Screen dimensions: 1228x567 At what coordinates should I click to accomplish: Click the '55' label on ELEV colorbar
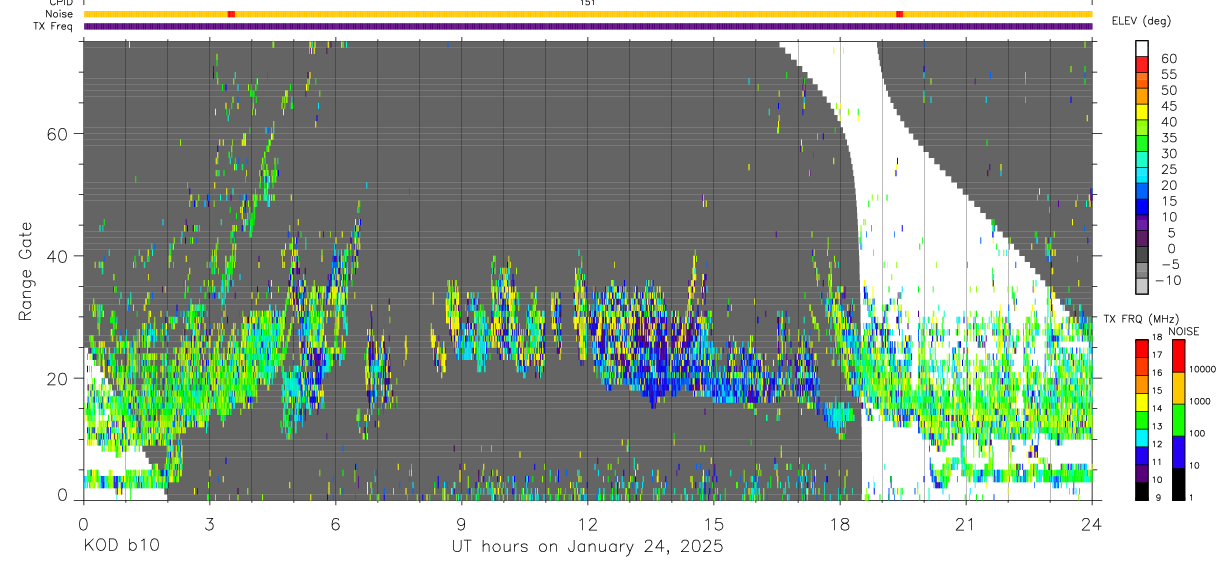point(1168,74)
